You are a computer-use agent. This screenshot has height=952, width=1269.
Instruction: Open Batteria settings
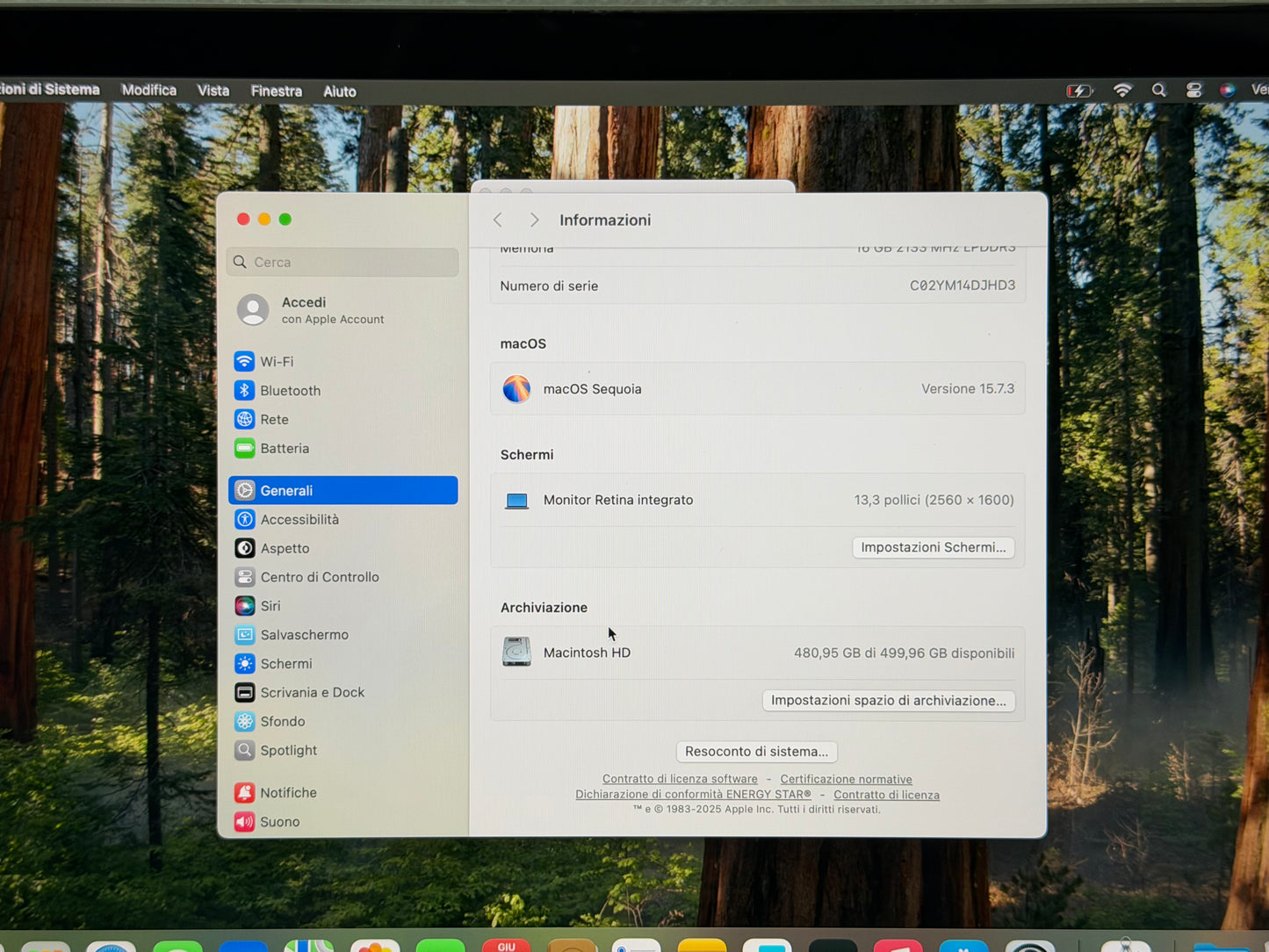coord(342,449)
